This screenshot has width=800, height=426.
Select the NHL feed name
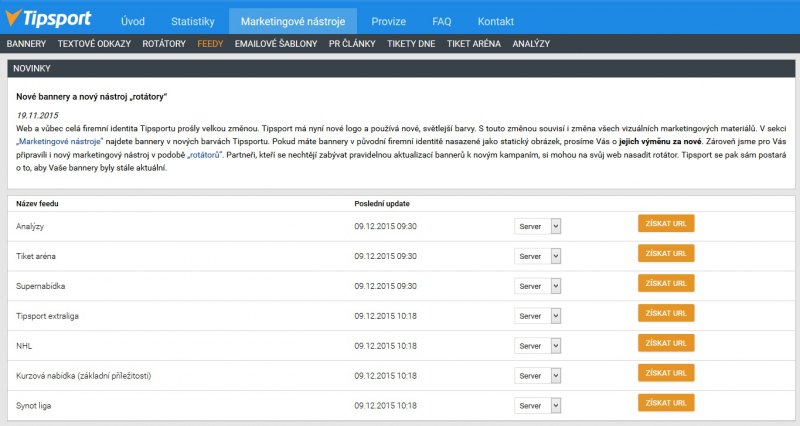click(x=24, y=346)
